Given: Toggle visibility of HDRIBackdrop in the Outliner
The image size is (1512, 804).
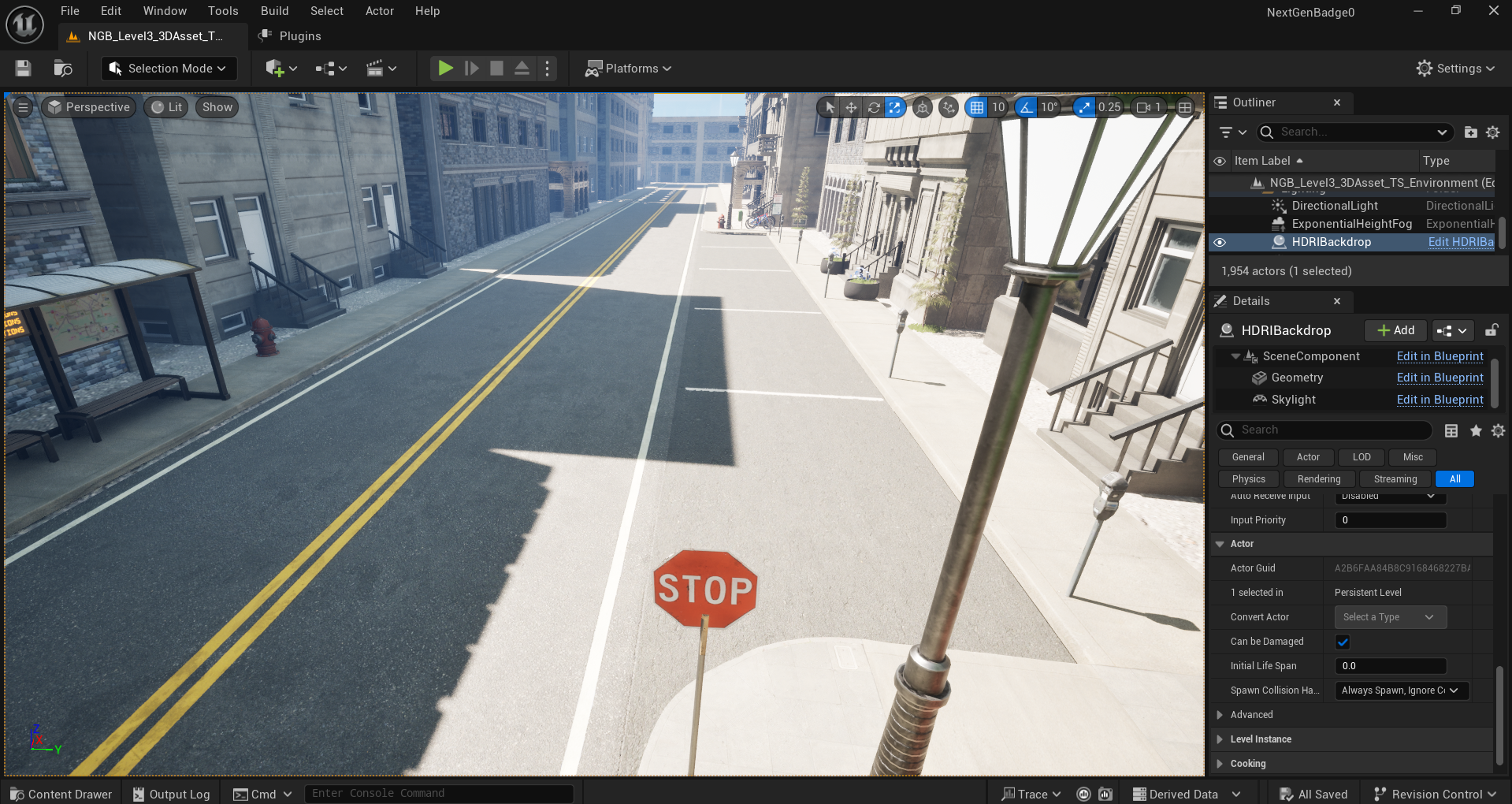Looking at the screenshot, I should [1220, 242].
